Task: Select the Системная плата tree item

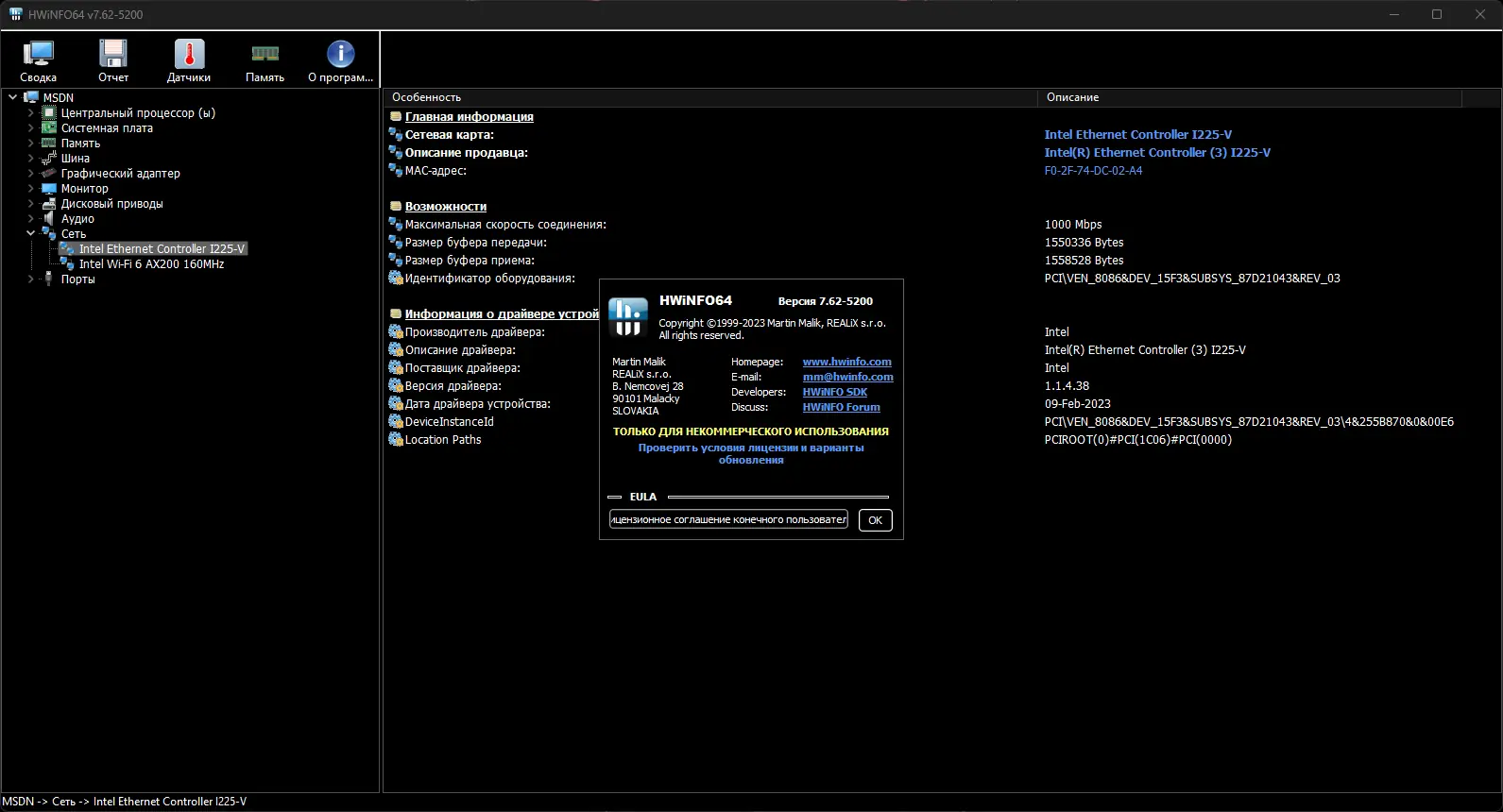Action: (107, 127)
